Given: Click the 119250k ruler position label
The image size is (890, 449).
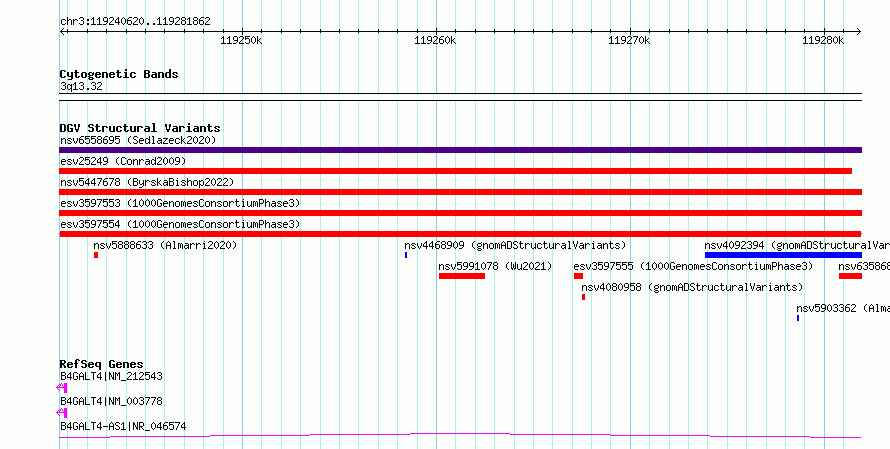Looking at the screenshot, I should (241, 41).
